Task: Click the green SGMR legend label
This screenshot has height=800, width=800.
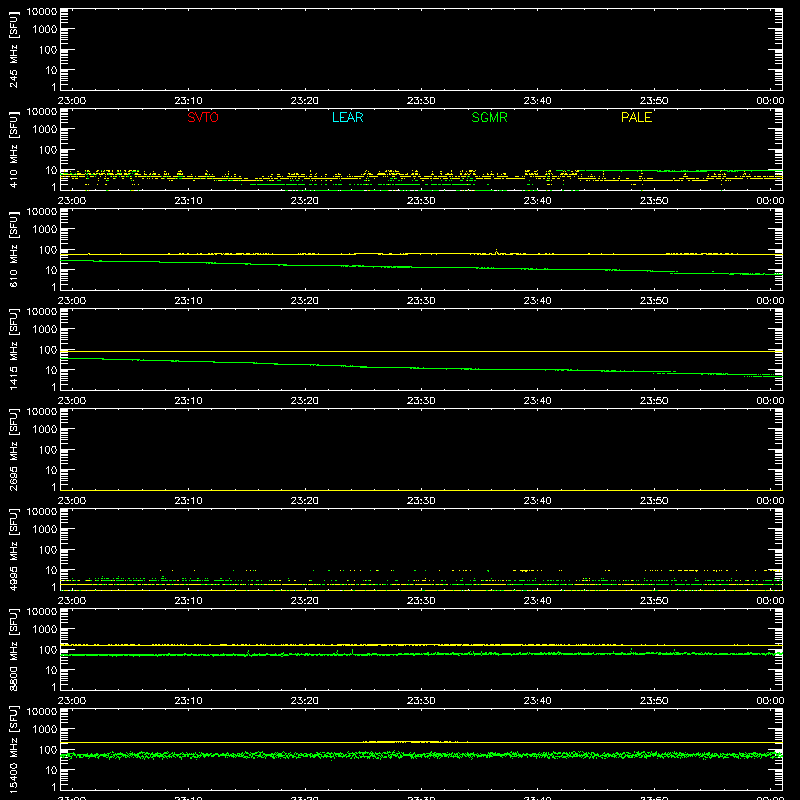Action: click(x=489, y=117)
